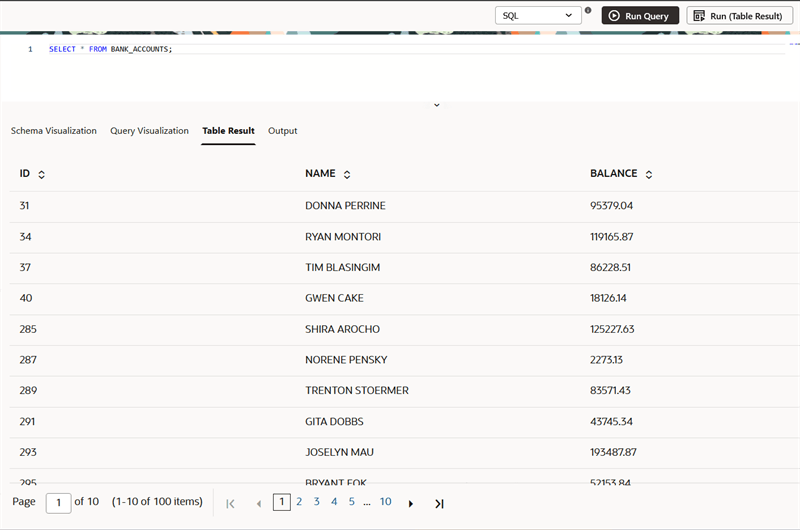Select cell NORENE PENSKY
Screen dimensions: 800x530
point(346,360)
